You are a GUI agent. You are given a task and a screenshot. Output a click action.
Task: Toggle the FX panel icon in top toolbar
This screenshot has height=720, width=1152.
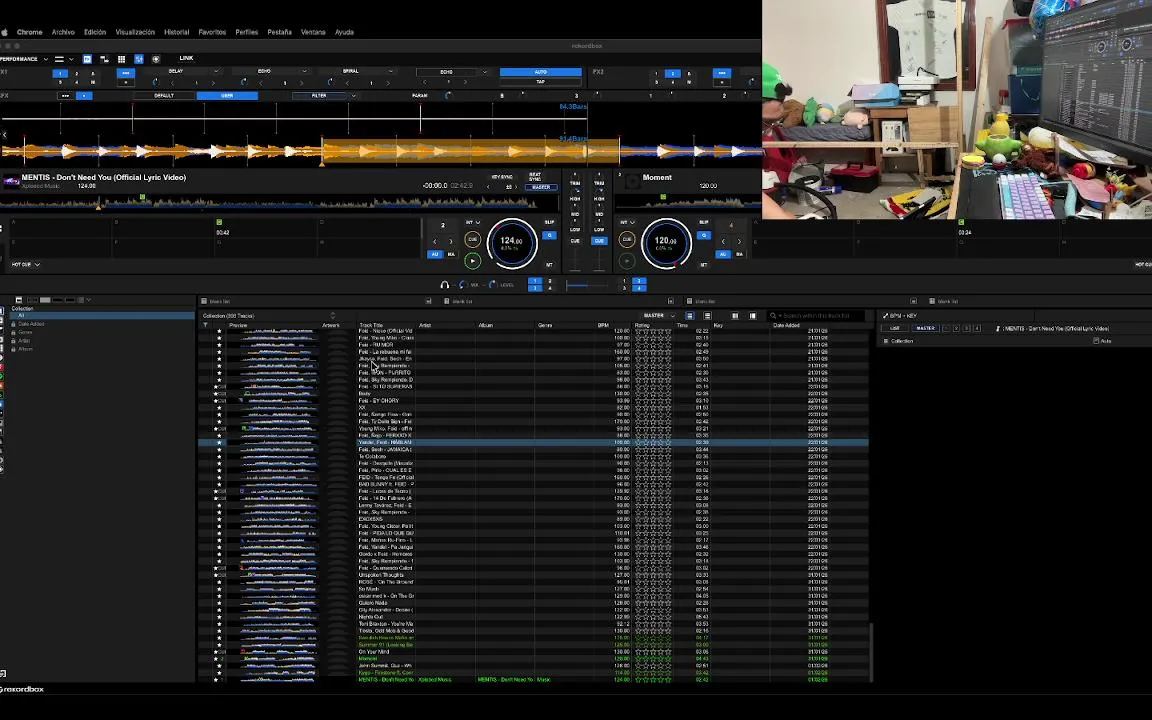87,59
